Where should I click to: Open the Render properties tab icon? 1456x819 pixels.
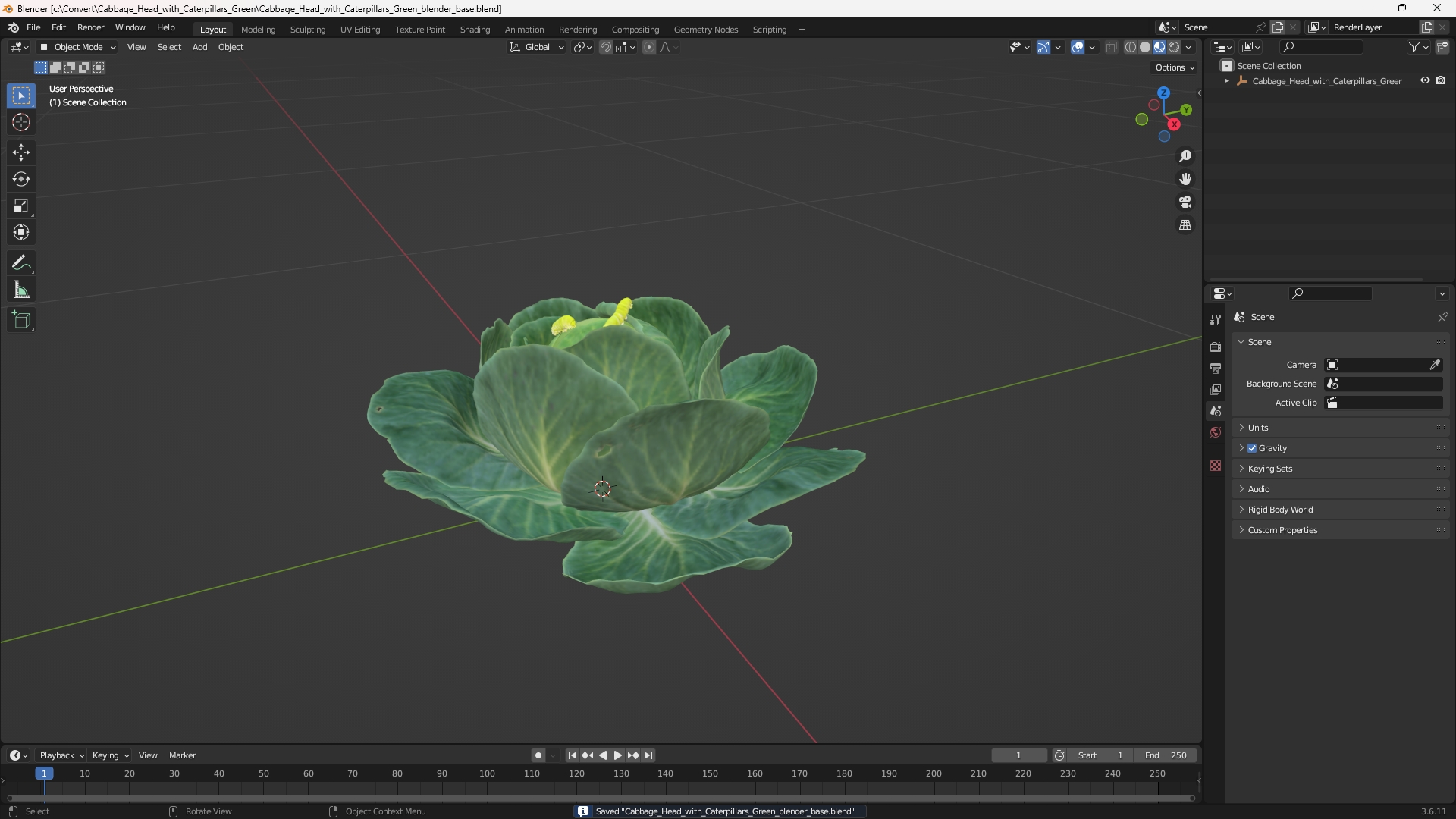coord(1216,347)
